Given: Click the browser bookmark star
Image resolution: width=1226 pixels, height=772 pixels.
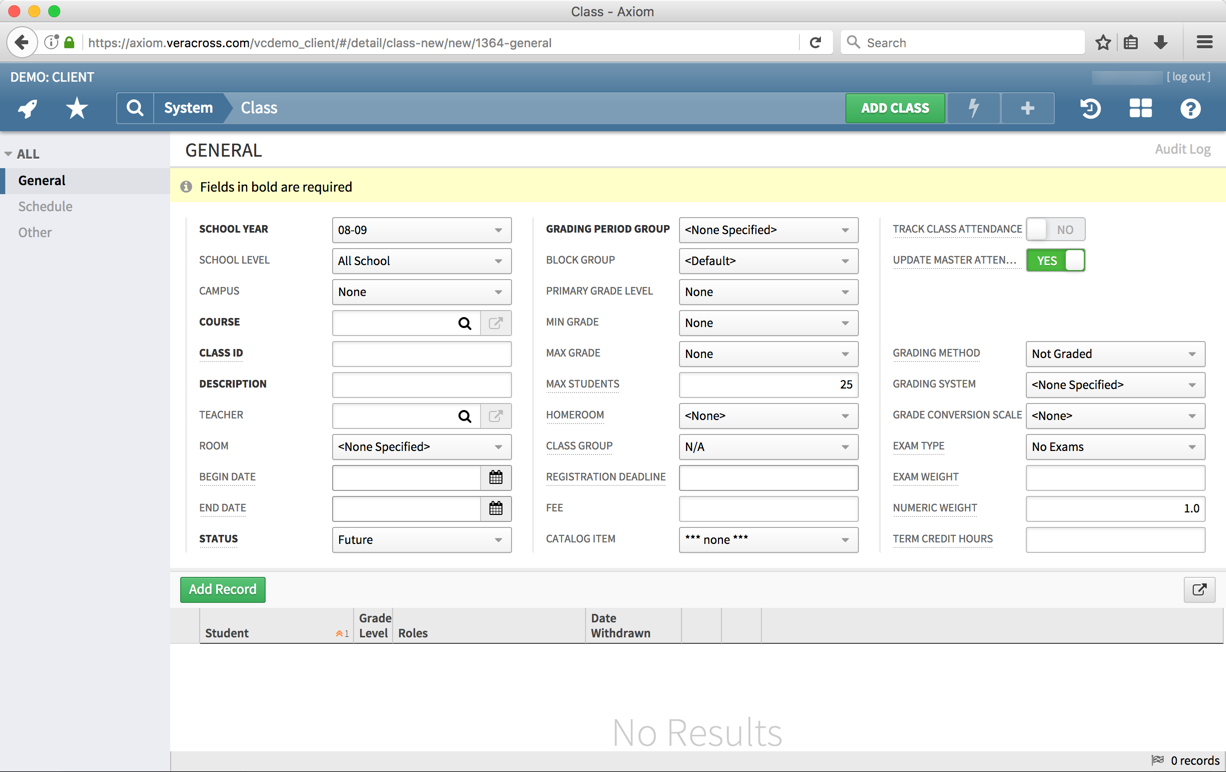Looking at the screenshot, I should coord(1103,43).
